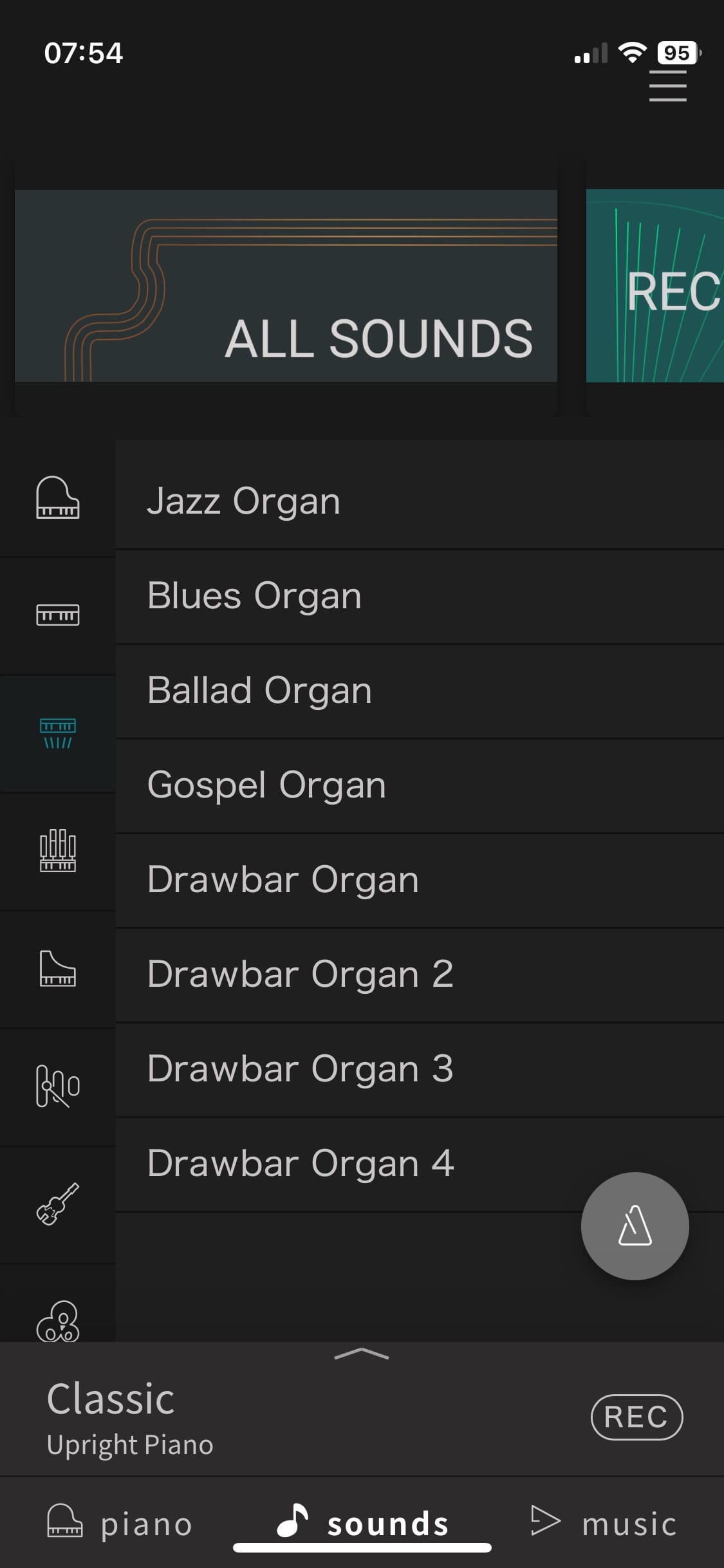
Task: Select the highlighted electric organ category icon
Action: pyautogui.click(x=57, y=733)
